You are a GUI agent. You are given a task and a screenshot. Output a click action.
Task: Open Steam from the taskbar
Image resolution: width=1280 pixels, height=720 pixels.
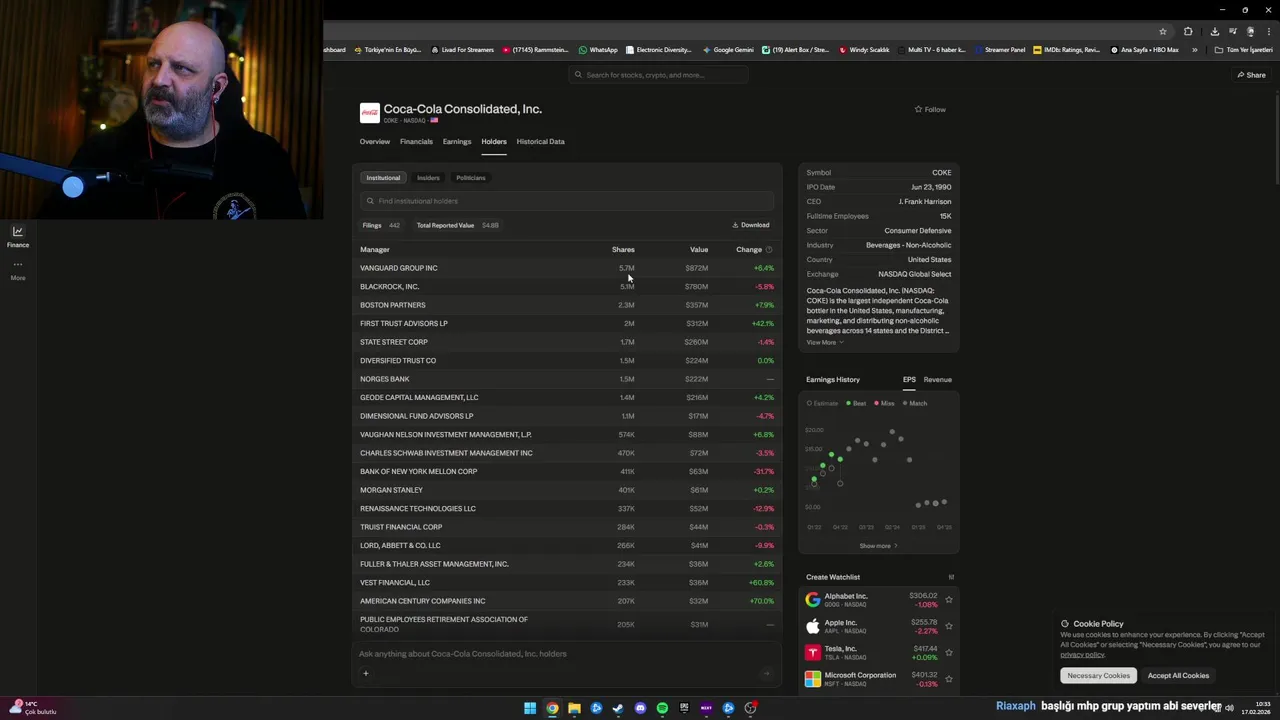(618, 708)
